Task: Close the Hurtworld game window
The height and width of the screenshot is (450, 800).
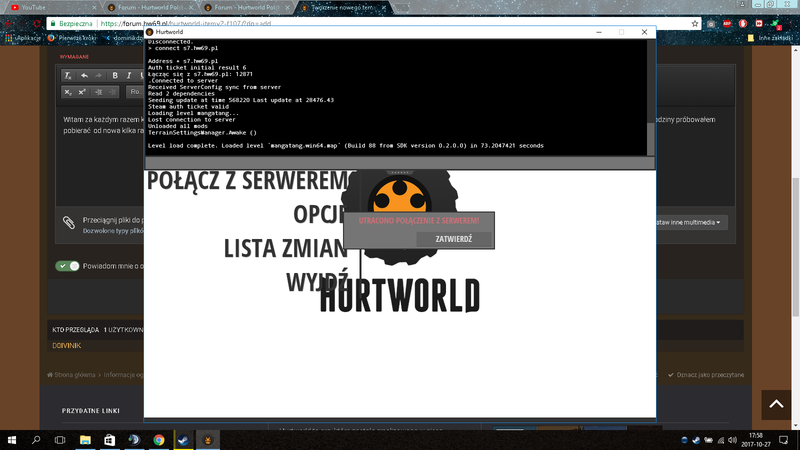Action: pyautogui.click(x=644, y=32)
